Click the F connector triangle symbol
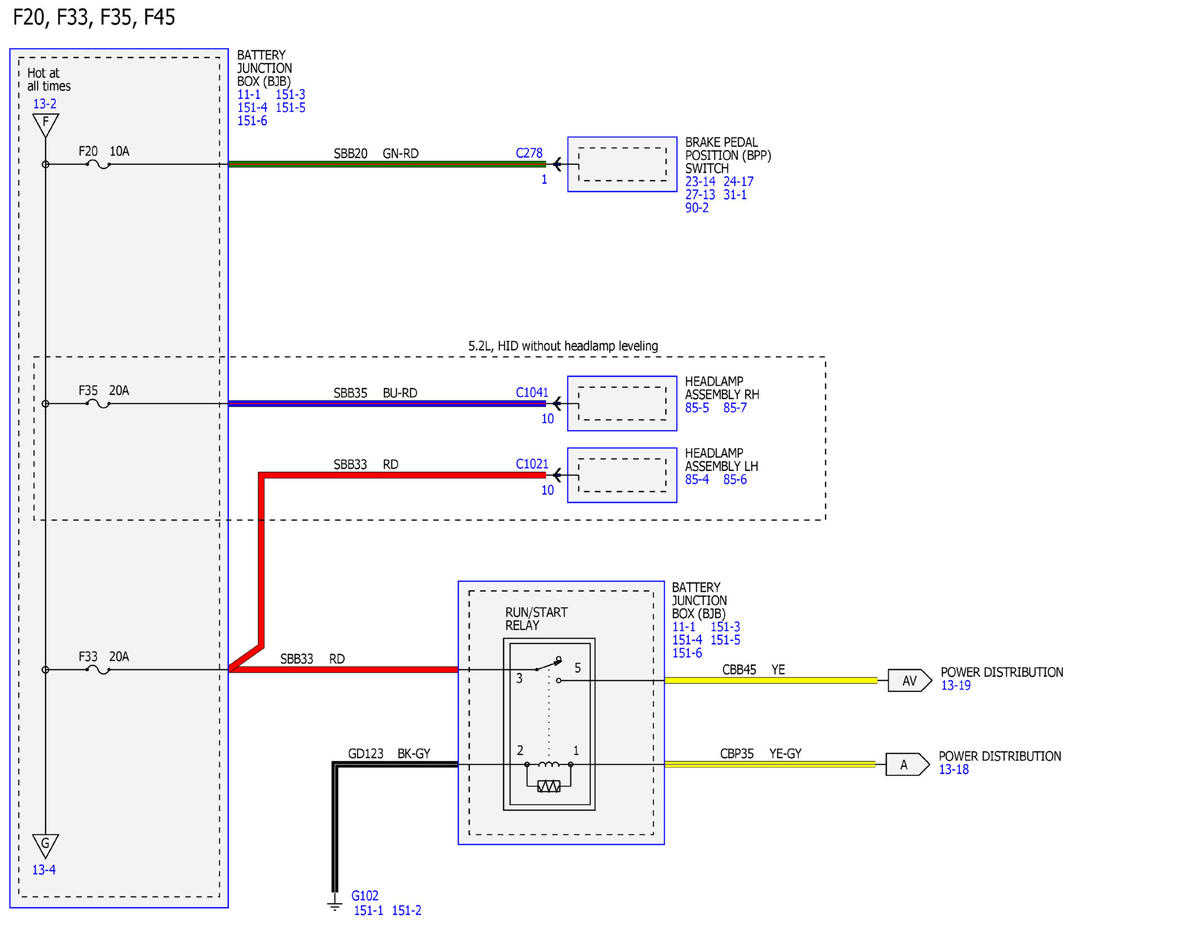 pos(45,125)
